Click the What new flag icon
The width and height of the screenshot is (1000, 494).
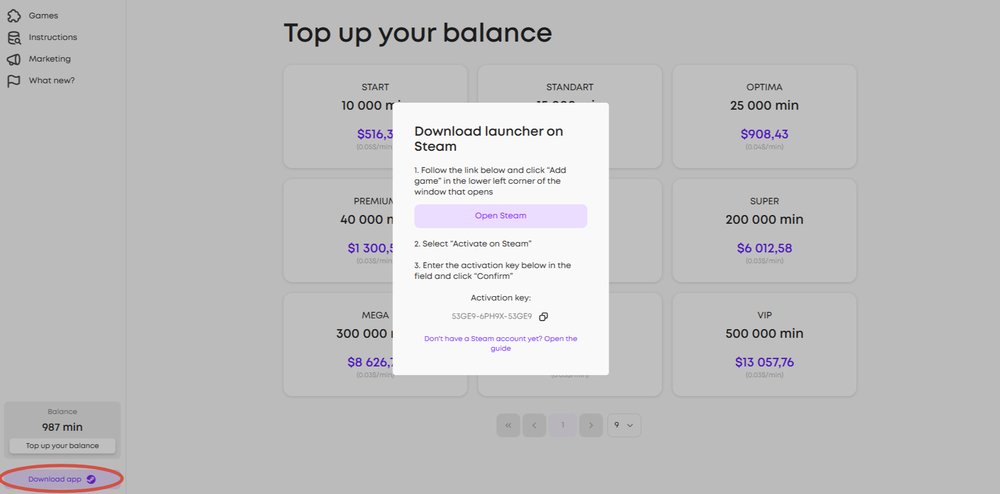(x=14, y=81)
